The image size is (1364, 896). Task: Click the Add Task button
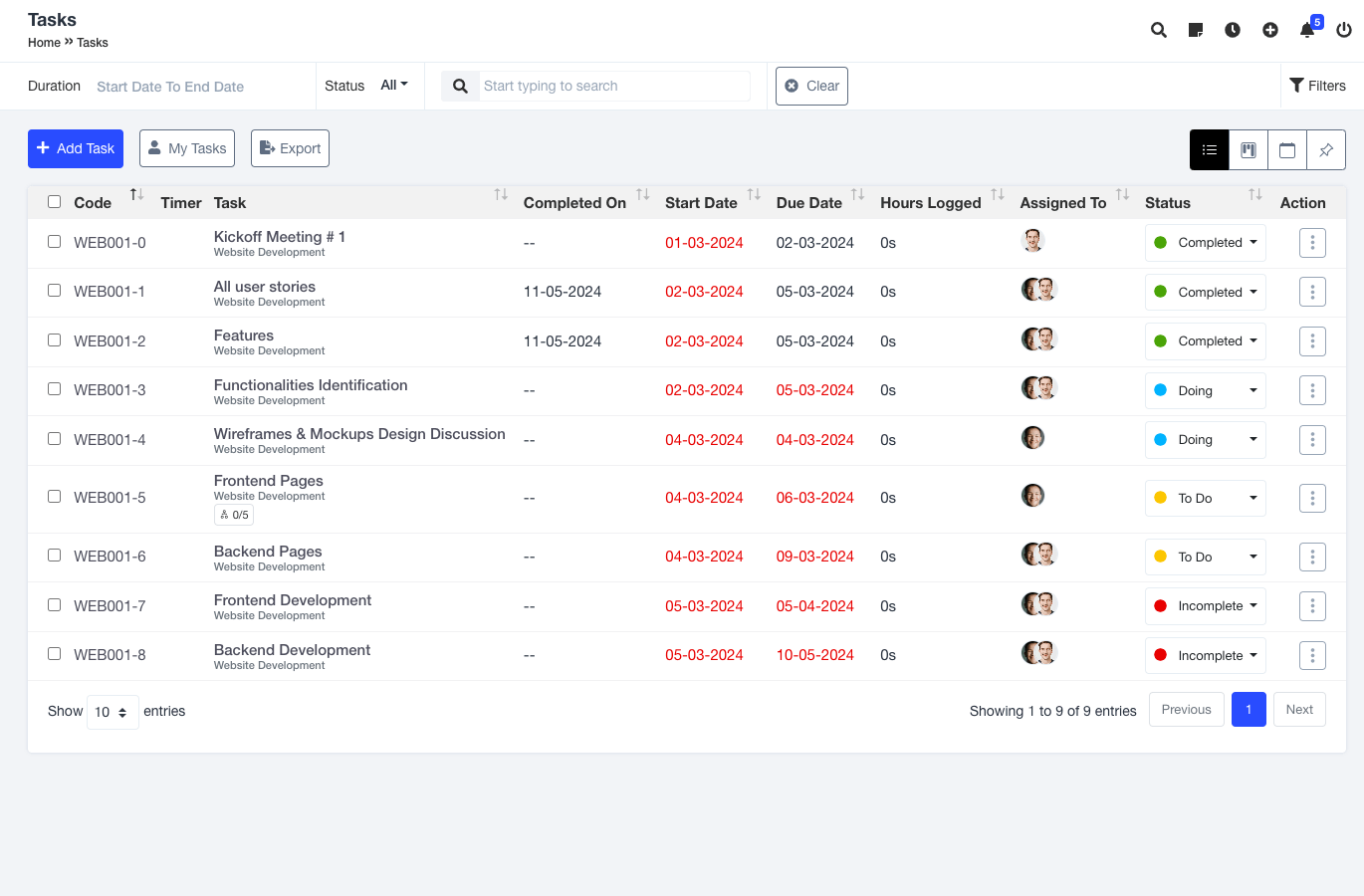click(x=76, y=148)
